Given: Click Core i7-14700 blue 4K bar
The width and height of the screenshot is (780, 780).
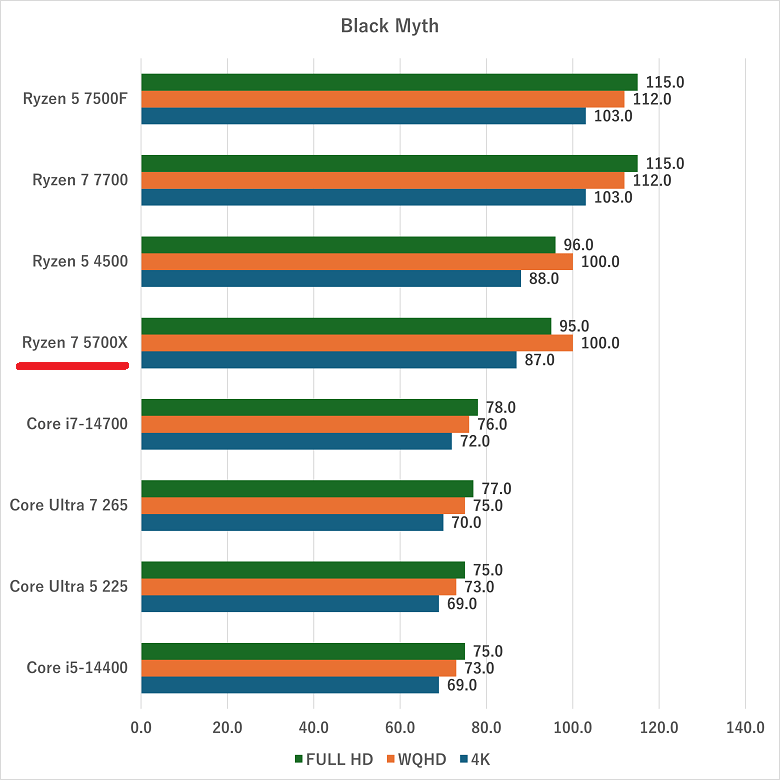Looking at the screenshot, I should click(x=296, y=441).
